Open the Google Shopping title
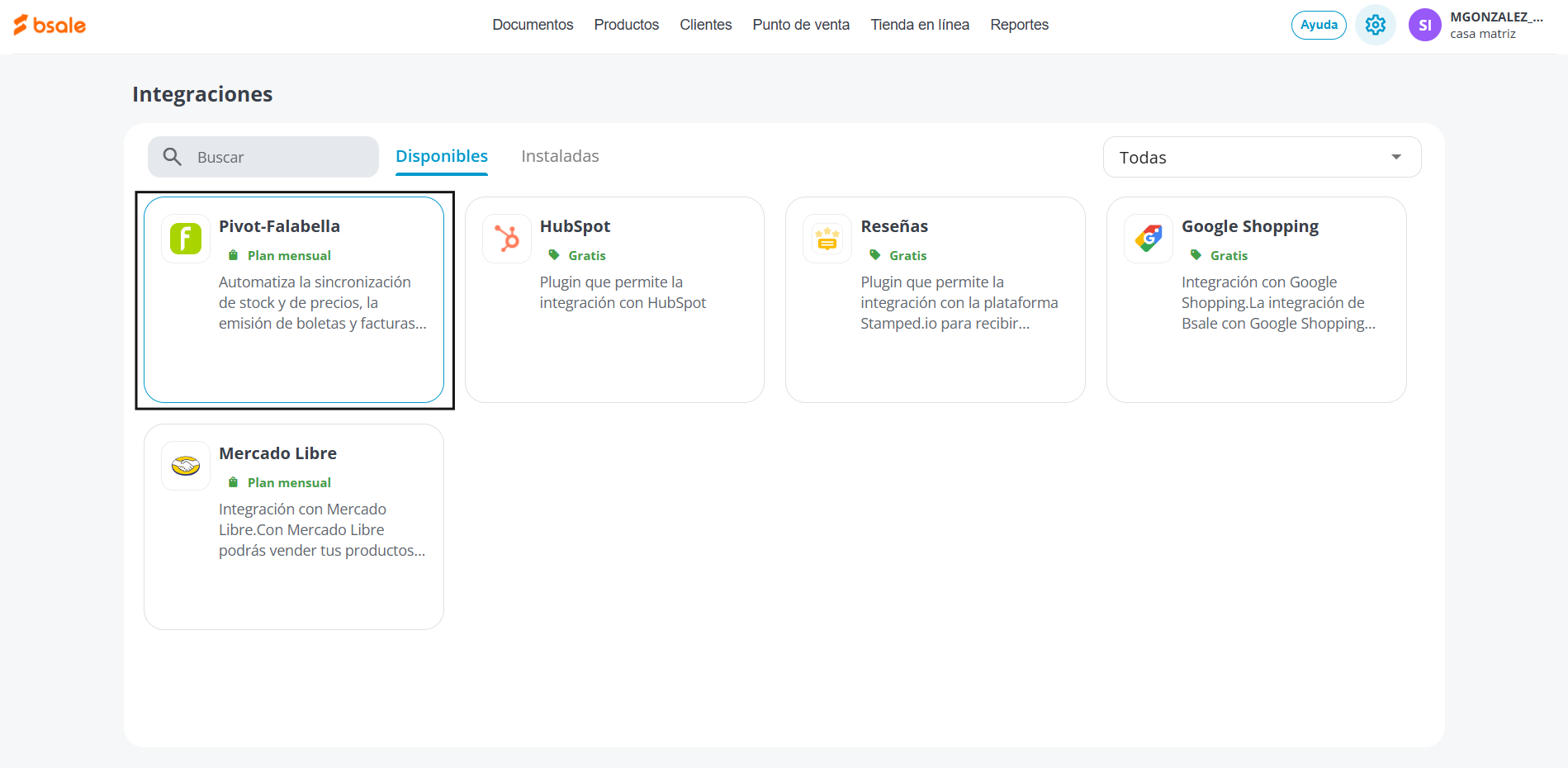The width and height of the screenshot is (1568, 768). [x=1250, y=226]
